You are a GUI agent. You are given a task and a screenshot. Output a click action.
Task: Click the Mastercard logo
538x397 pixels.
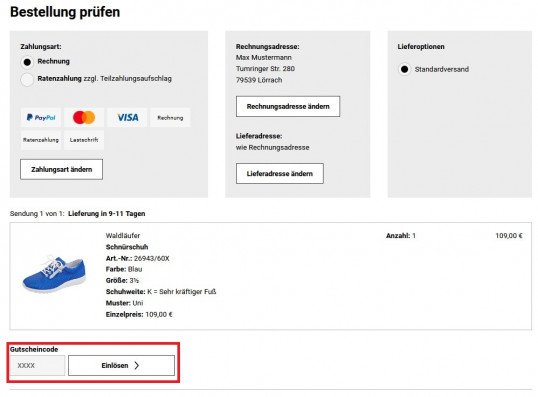(84, 118)
